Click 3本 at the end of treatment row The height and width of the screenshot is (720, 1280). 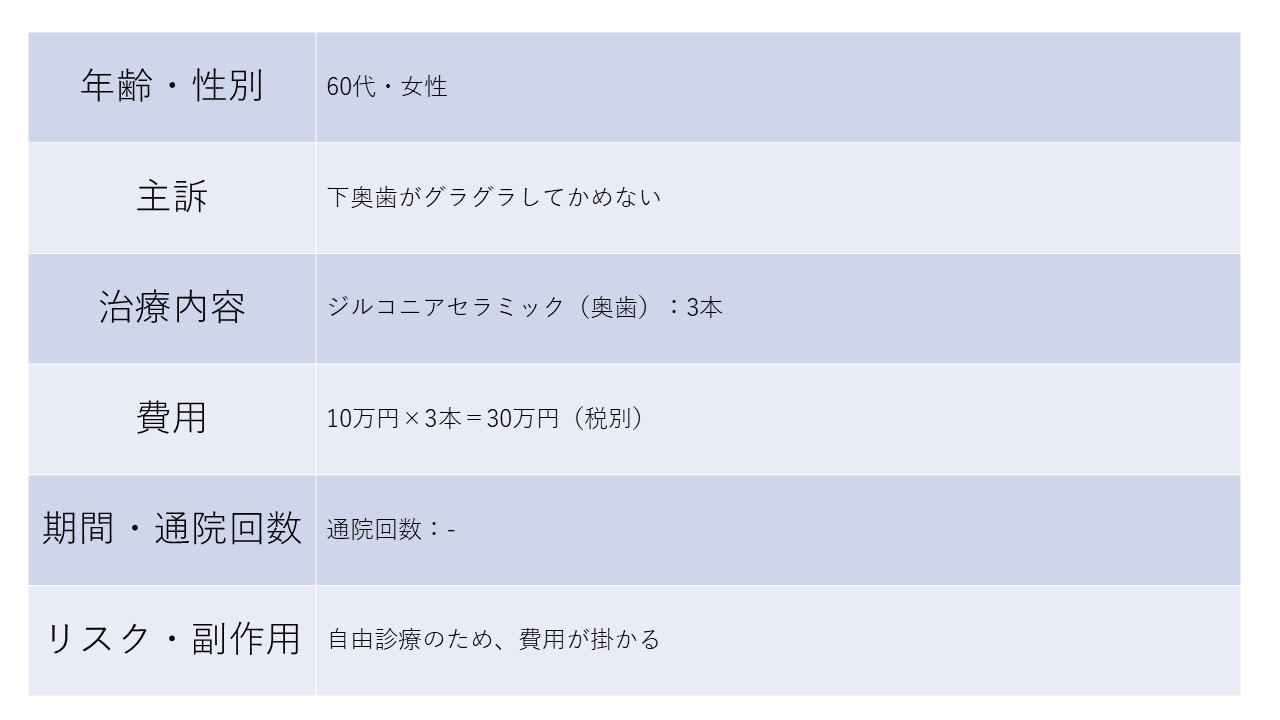point(704,307)
